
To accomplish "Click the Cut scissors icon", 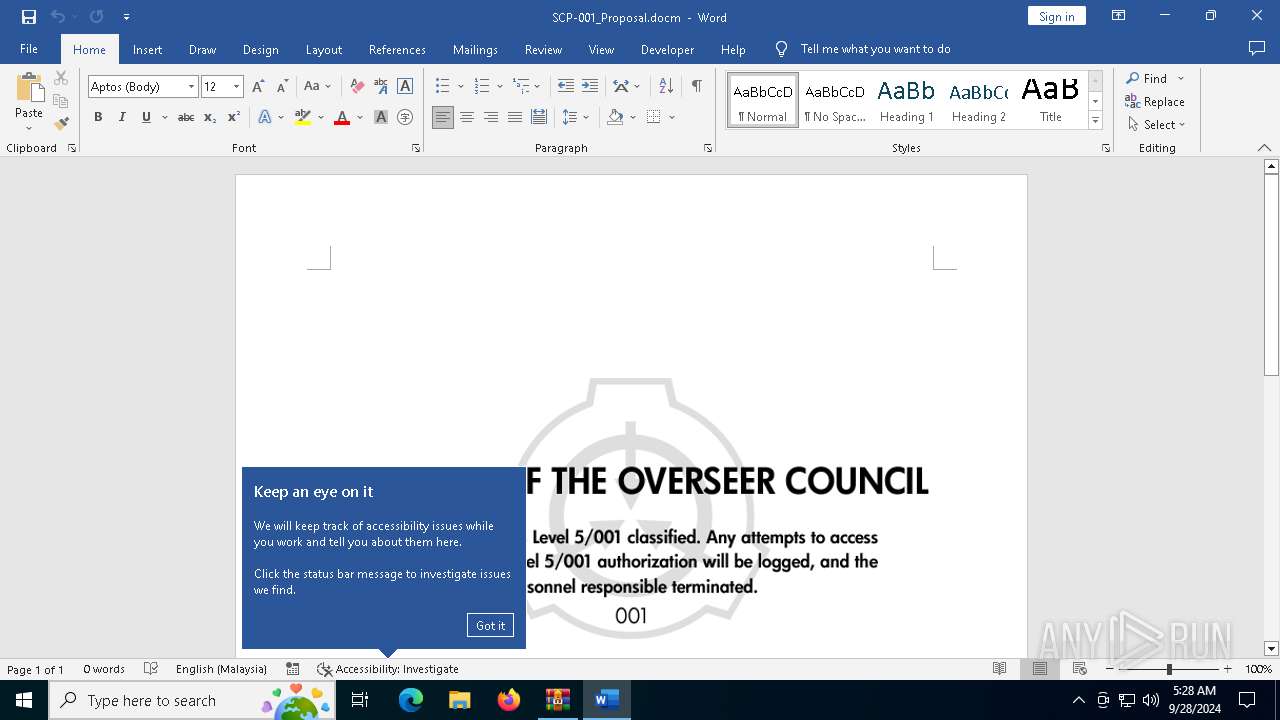I will click(61, 78).
